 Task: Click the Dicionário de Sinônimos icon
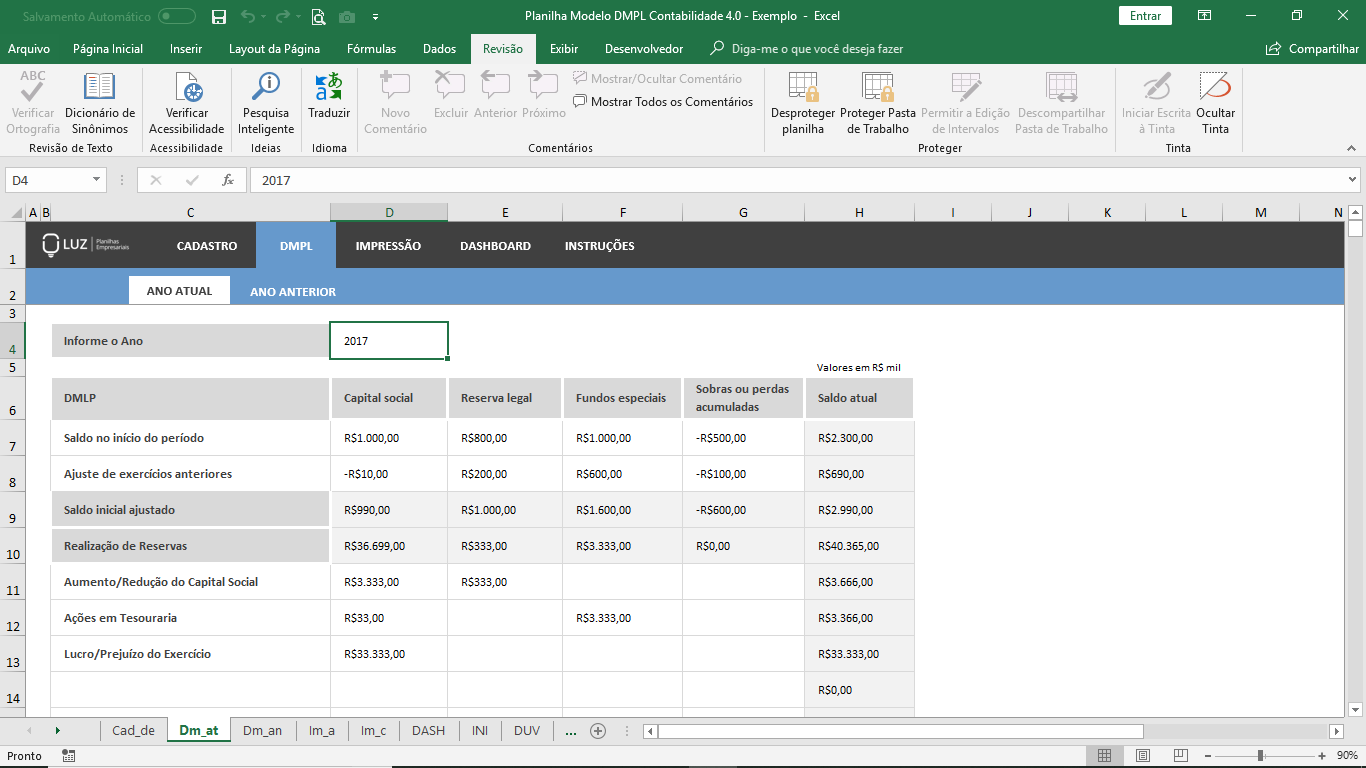tap(99, 88)
